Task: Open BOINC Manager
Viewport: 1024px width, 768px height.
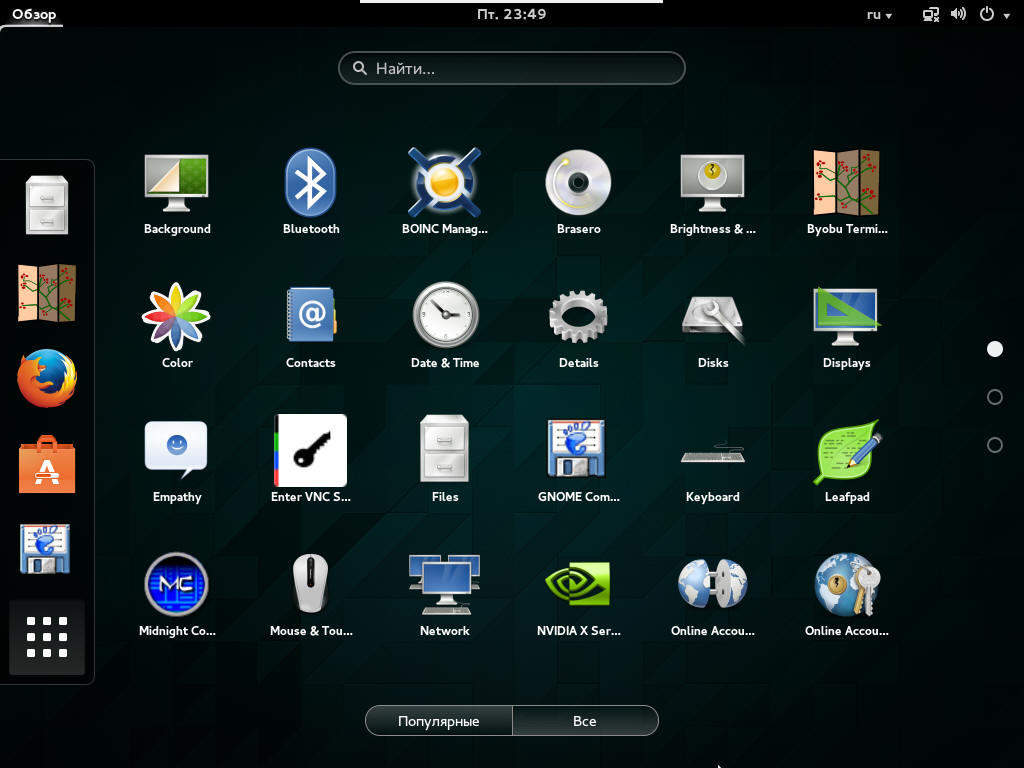Action: coord(445,191)
